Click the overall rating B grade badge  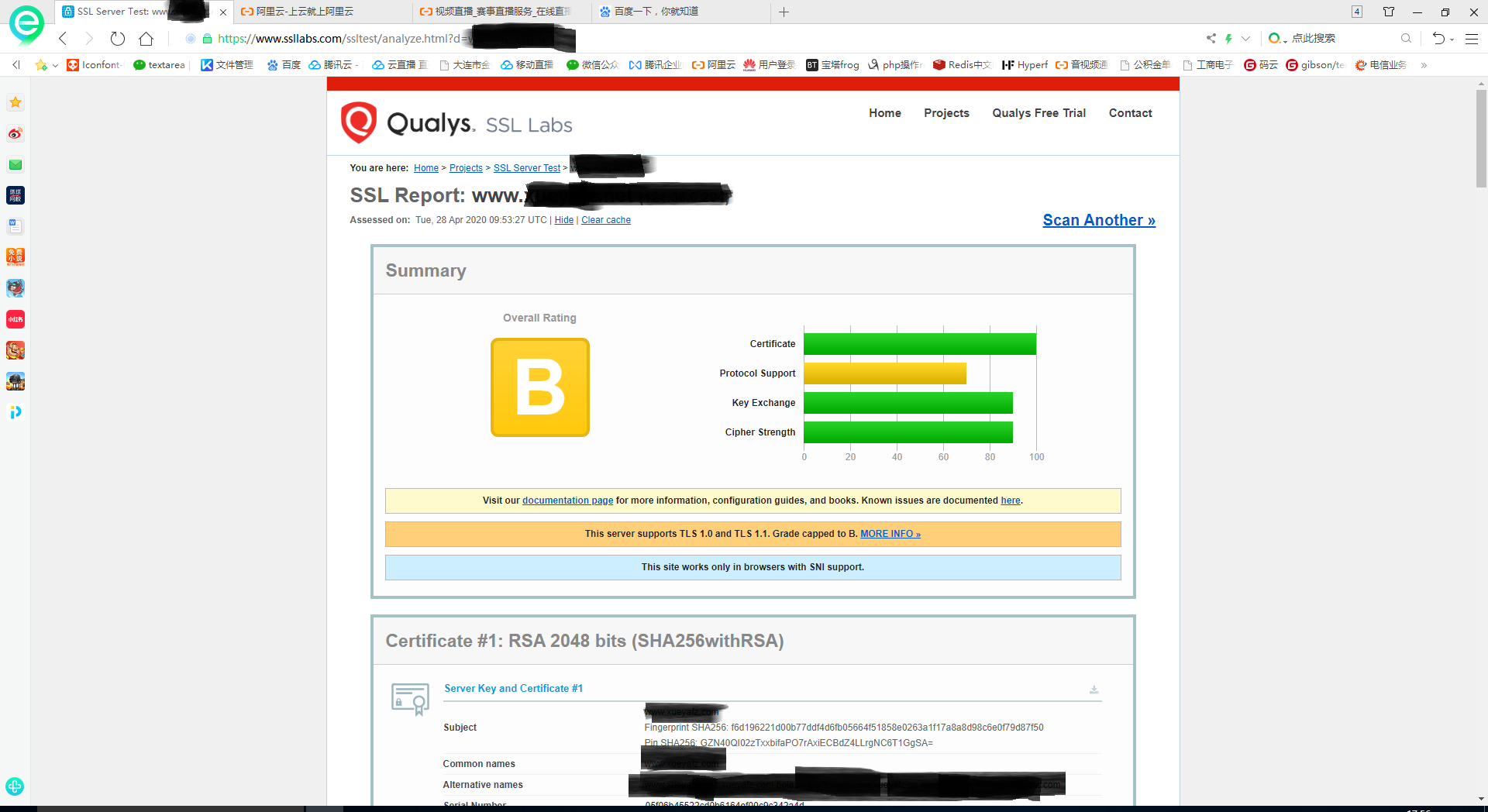(x=540, y=387)
